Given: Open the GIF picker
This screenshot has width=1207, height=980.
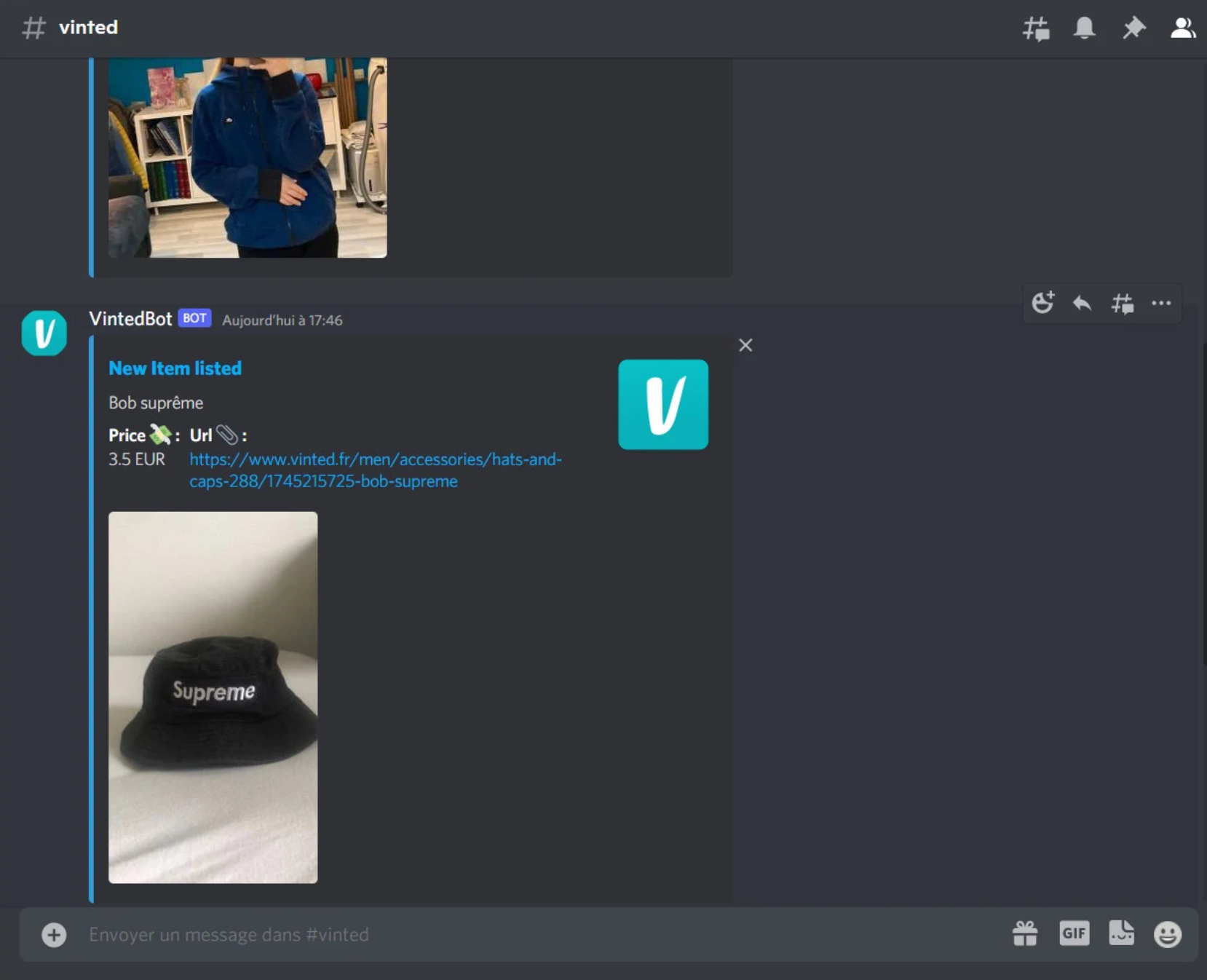Looking at the screenshot, I should tap(1074, 933).
